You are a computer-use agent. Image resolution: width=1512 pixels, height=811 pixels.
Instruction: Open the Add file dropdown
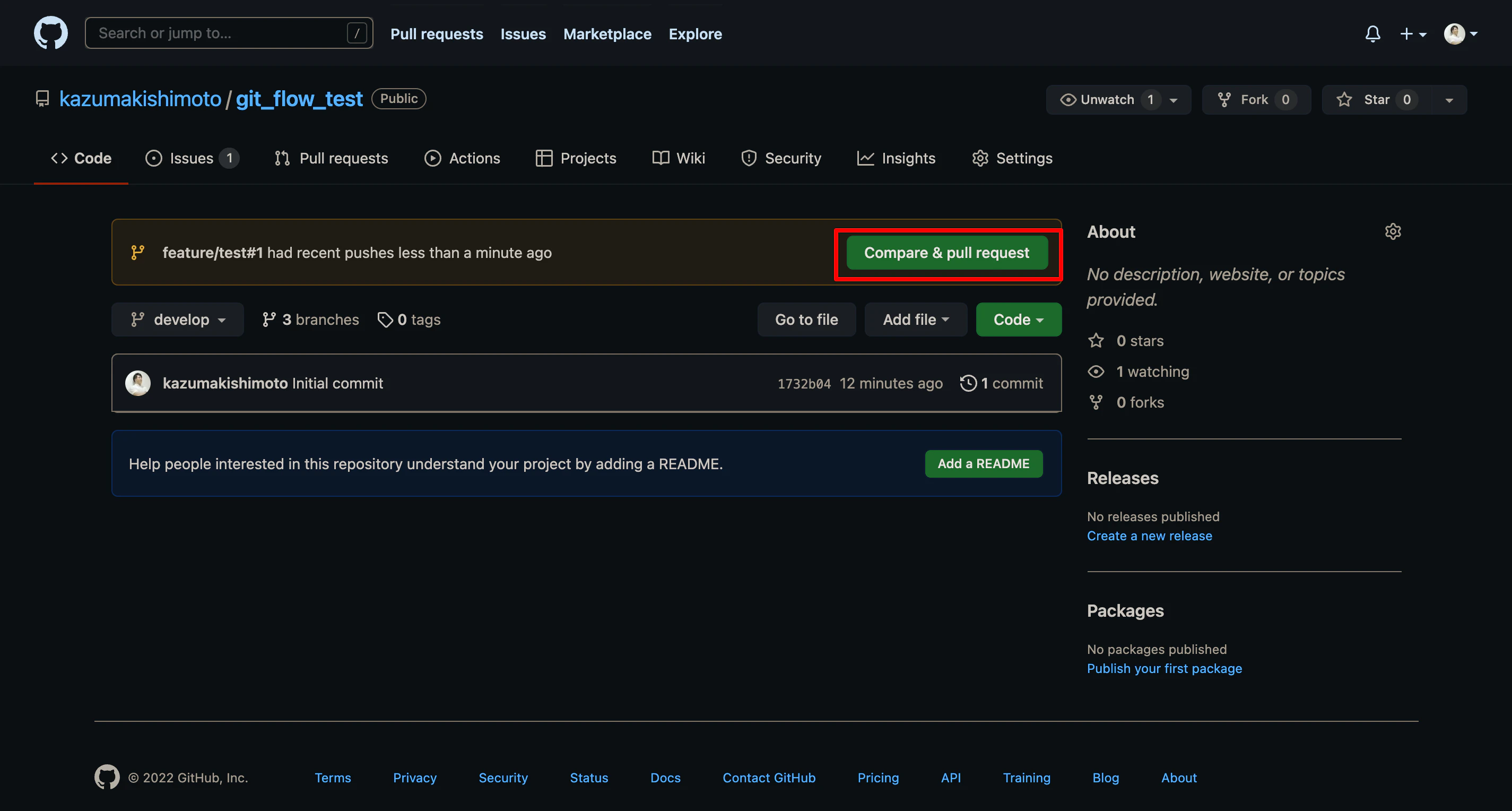click(916, 320)
